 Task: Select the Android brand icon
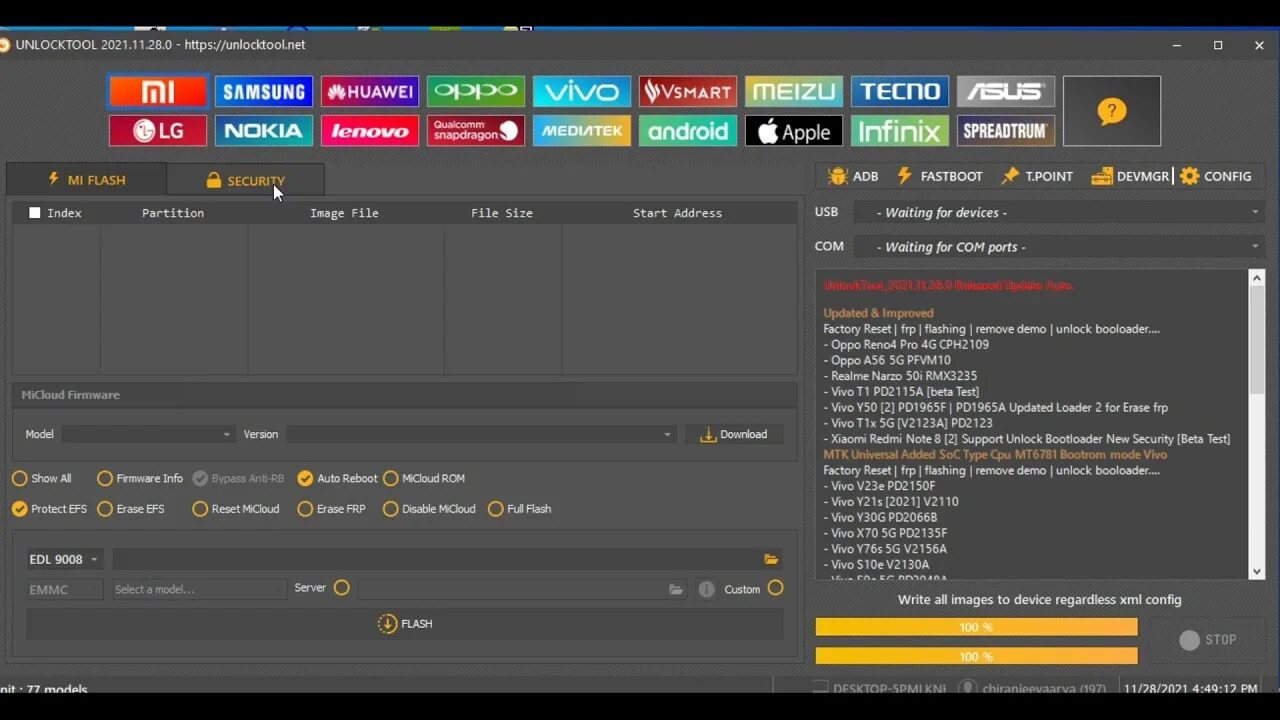click(x=688, y=131)
